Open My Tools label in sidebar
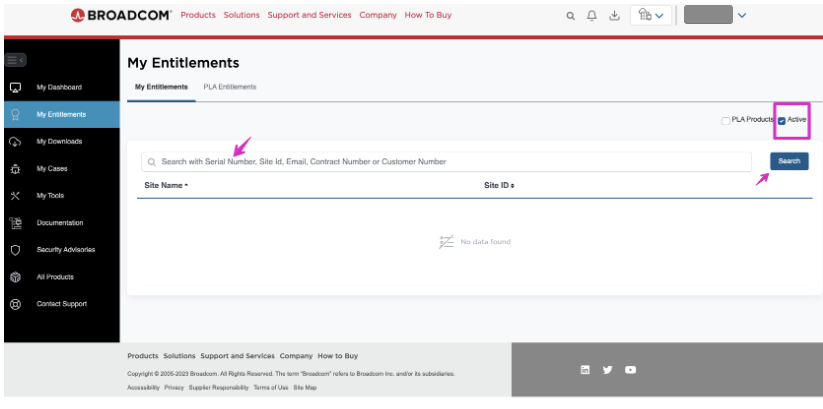Image resolution: width=823 pixels, height=409 pixels. tap(50, 196)
